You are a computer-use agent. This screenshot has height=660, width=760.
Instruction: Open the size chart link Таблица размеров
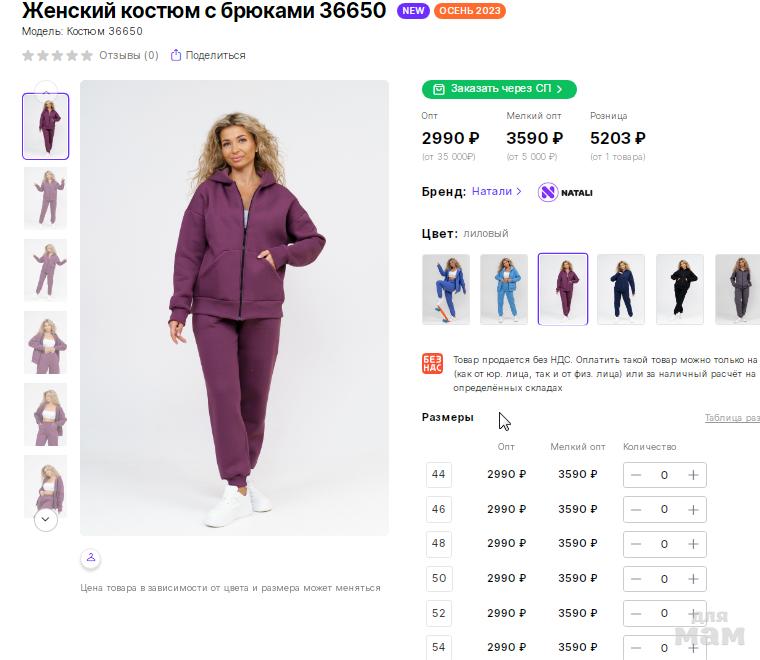point(731,418)
